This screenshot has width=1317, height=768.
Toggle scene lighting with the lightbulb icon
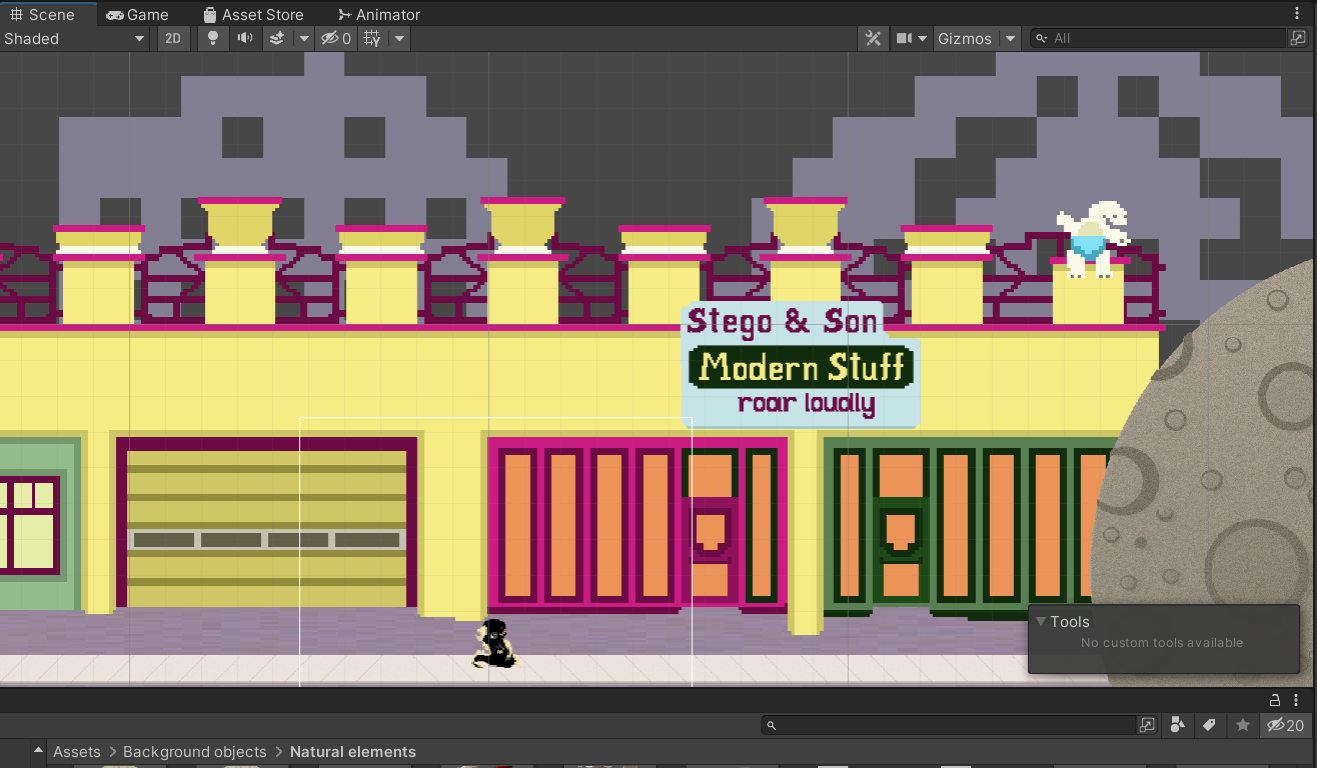[x=212, y=38]
